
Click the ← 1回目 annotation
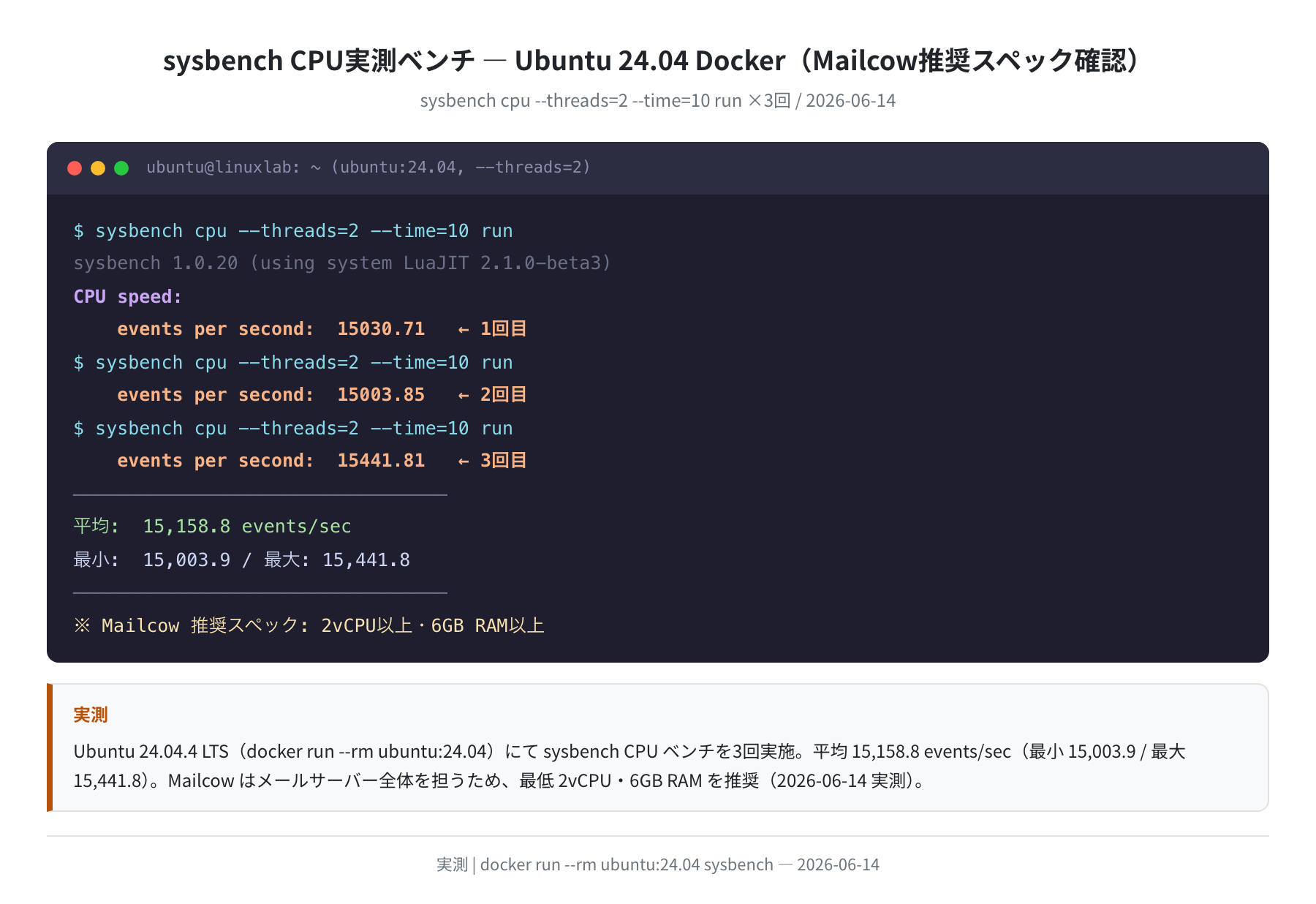coord(493,329)
